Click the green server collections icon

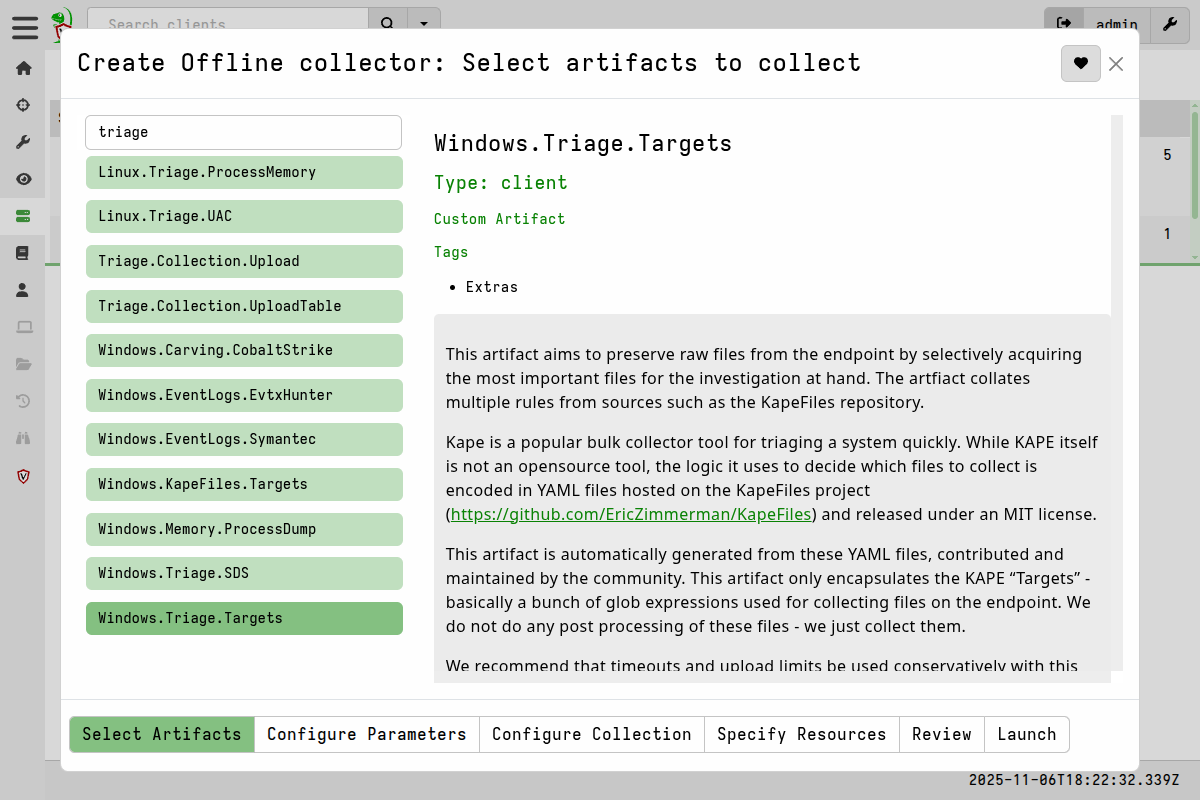23,215
